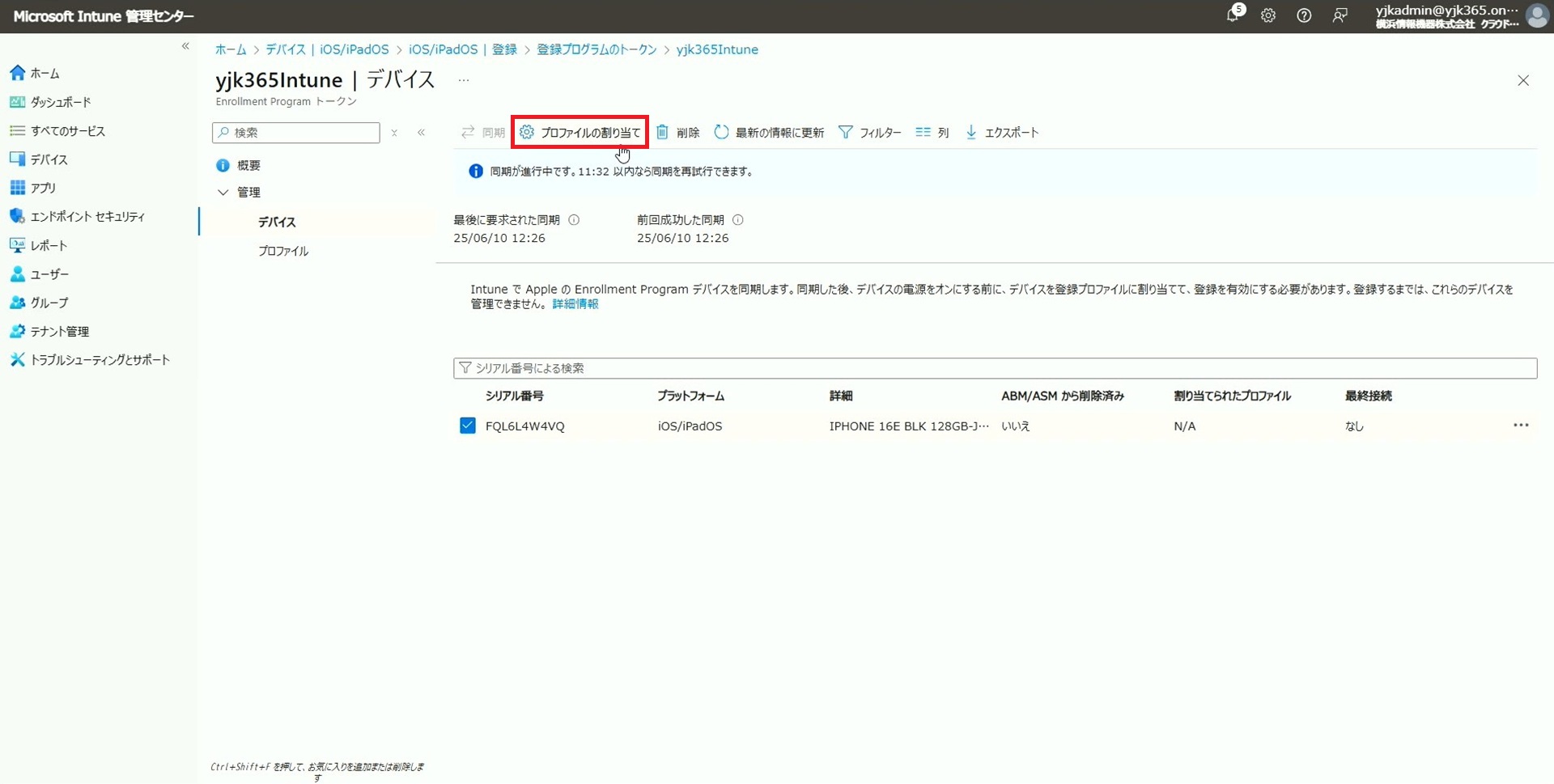The width and height of the screenshot is (1554, 784).
Task: Click デバイス | iOS/iPadOS breadcrumb
Action: [327, 49]
